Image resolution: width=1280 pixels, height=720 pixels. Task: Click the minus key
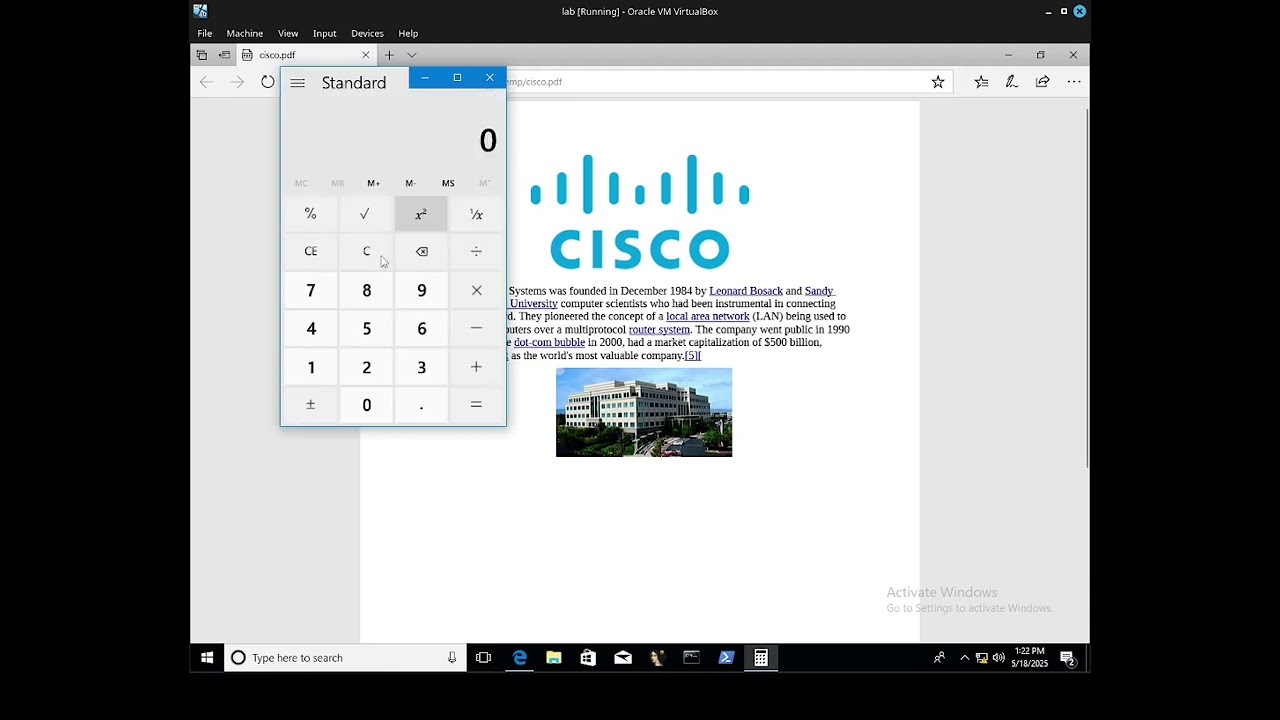(476, 328)
